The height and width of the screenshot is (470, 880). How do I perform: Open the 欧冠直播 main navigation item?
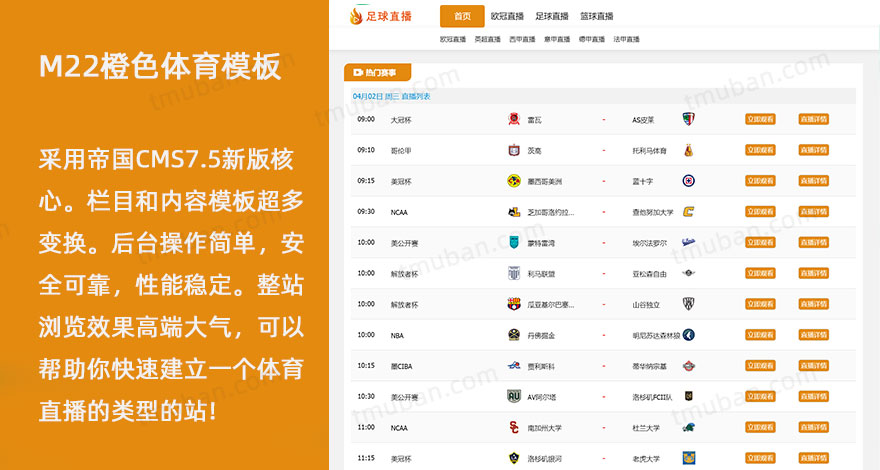coord(507,16)
